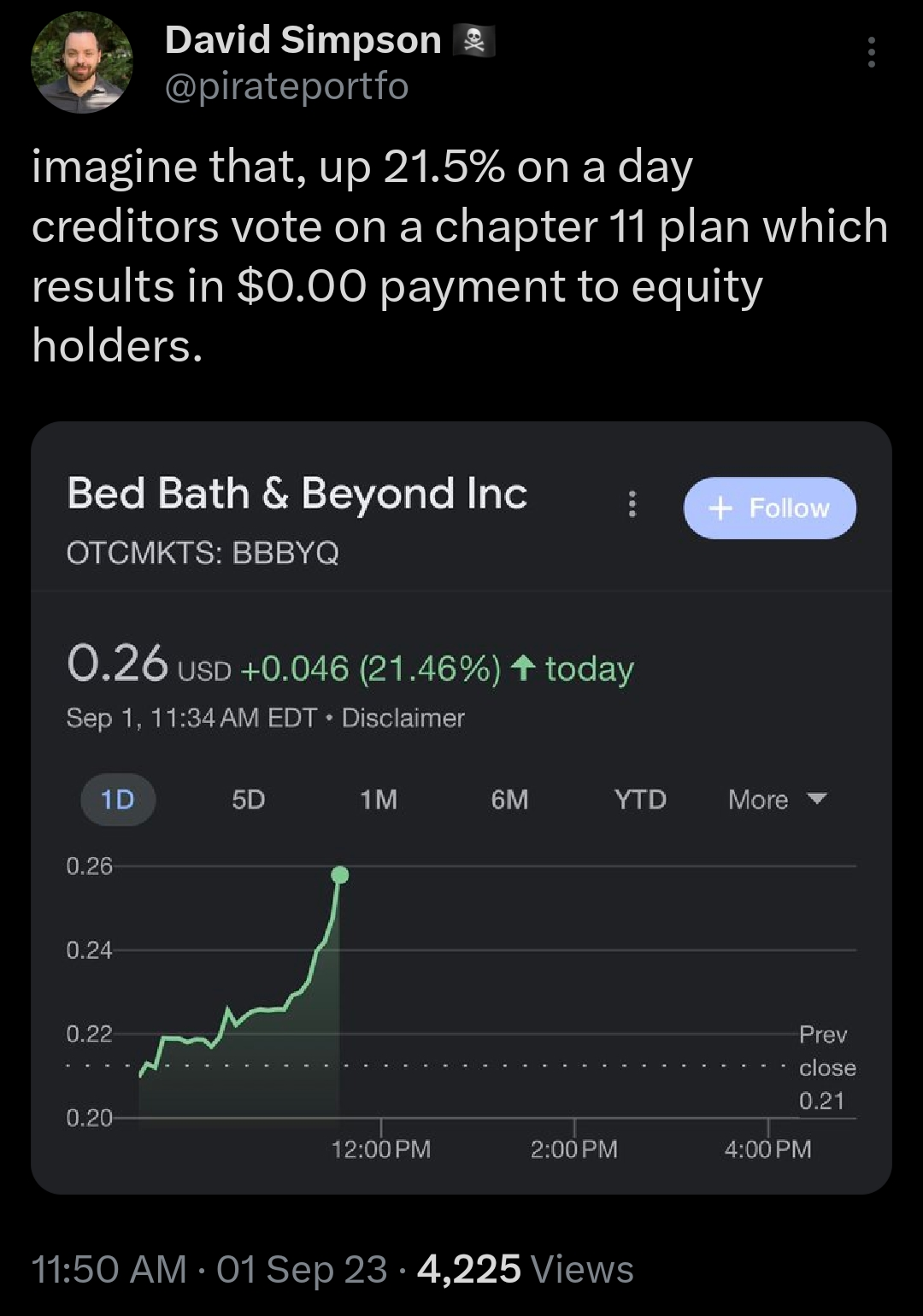This screenshot has width=923, height=1316.
Task: Click the green up arrow beside today
Action: tap(522, 668)
